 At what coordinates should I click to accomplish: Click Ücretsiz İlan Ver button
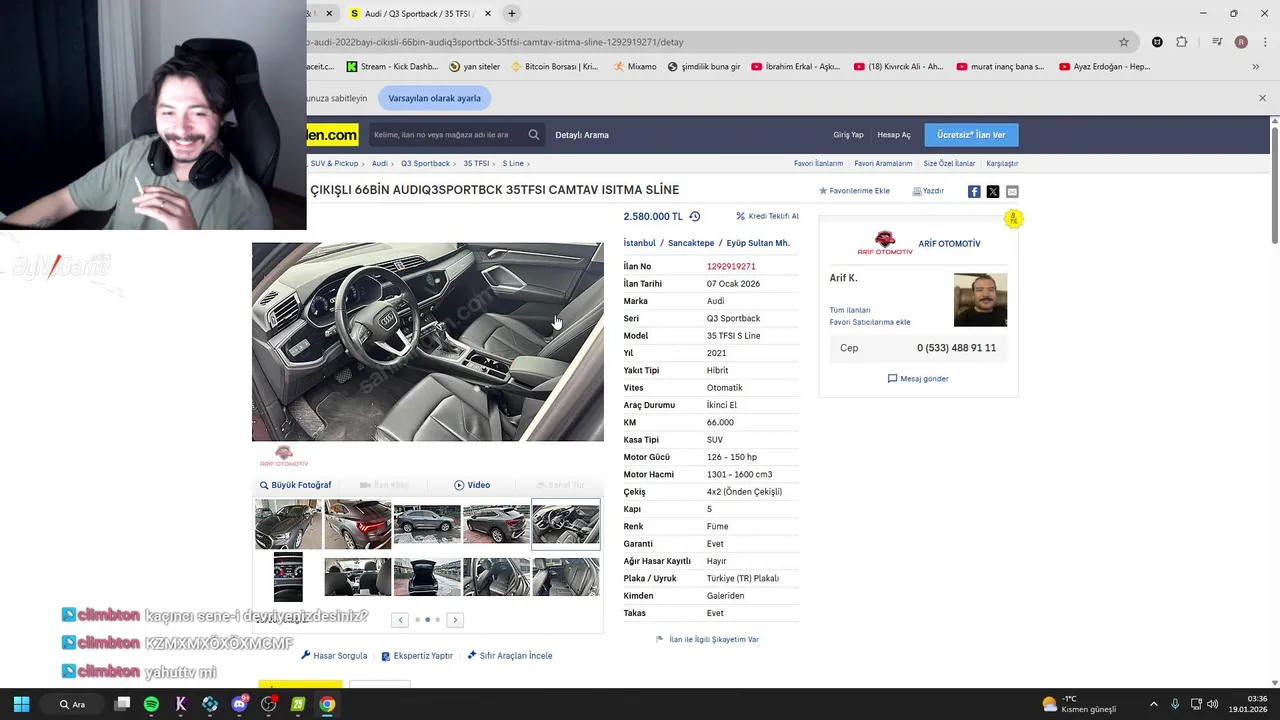pos(971,135)
